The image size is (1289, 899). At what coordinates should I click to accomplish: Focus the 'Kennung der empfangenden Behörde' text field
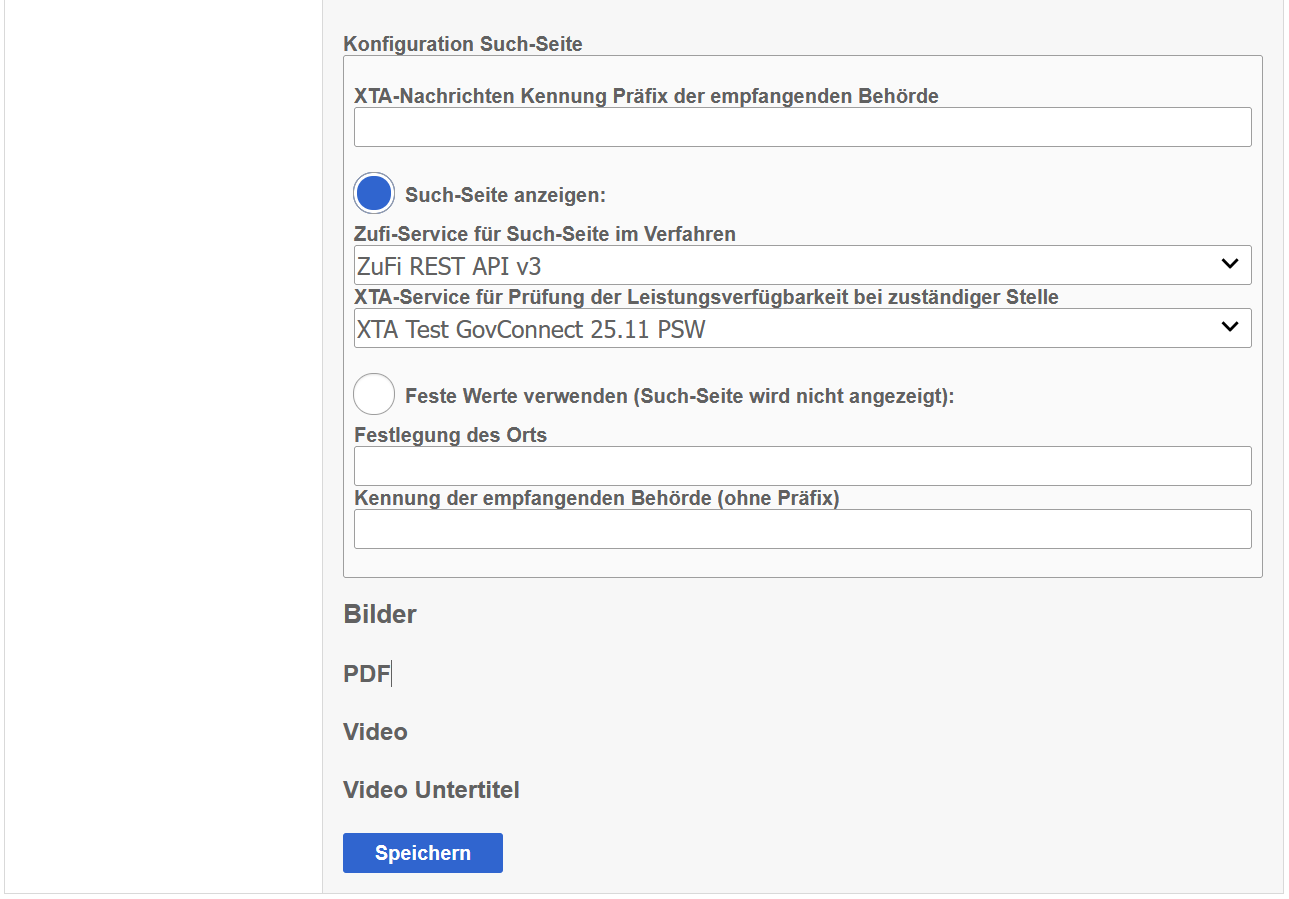(x=802, y=529)
